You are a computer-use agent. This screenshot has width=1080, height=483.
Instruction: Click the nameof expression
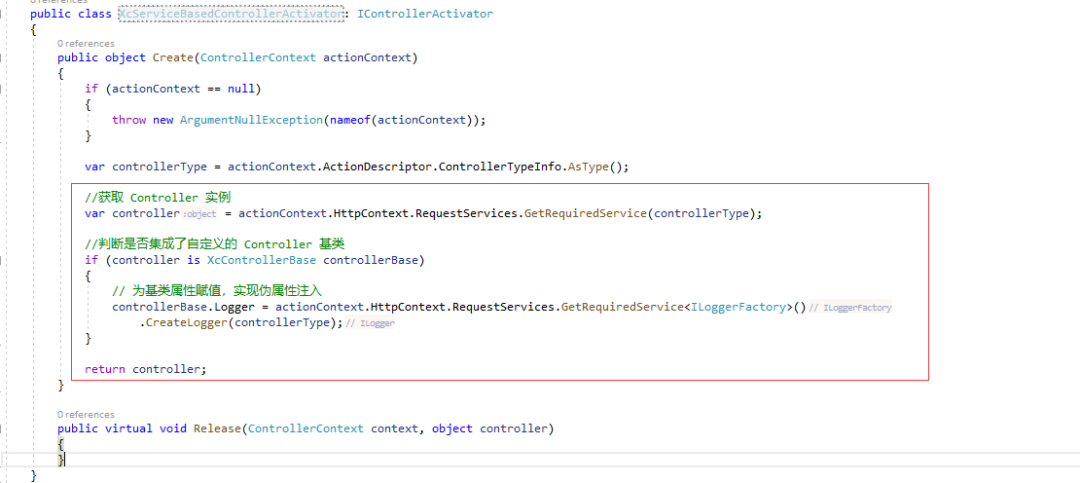(x=350, y=119)
